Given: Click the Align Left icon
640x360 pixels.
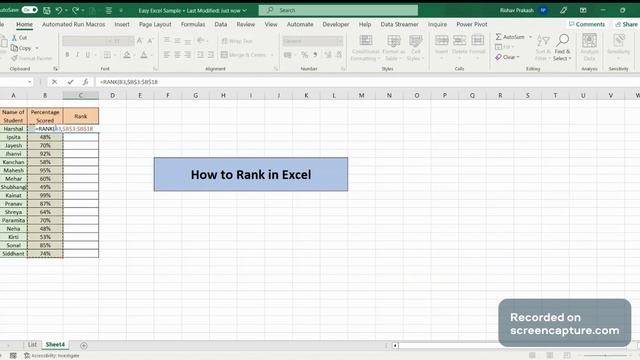Looking at the screenshot, I should [x=167, y=55].
